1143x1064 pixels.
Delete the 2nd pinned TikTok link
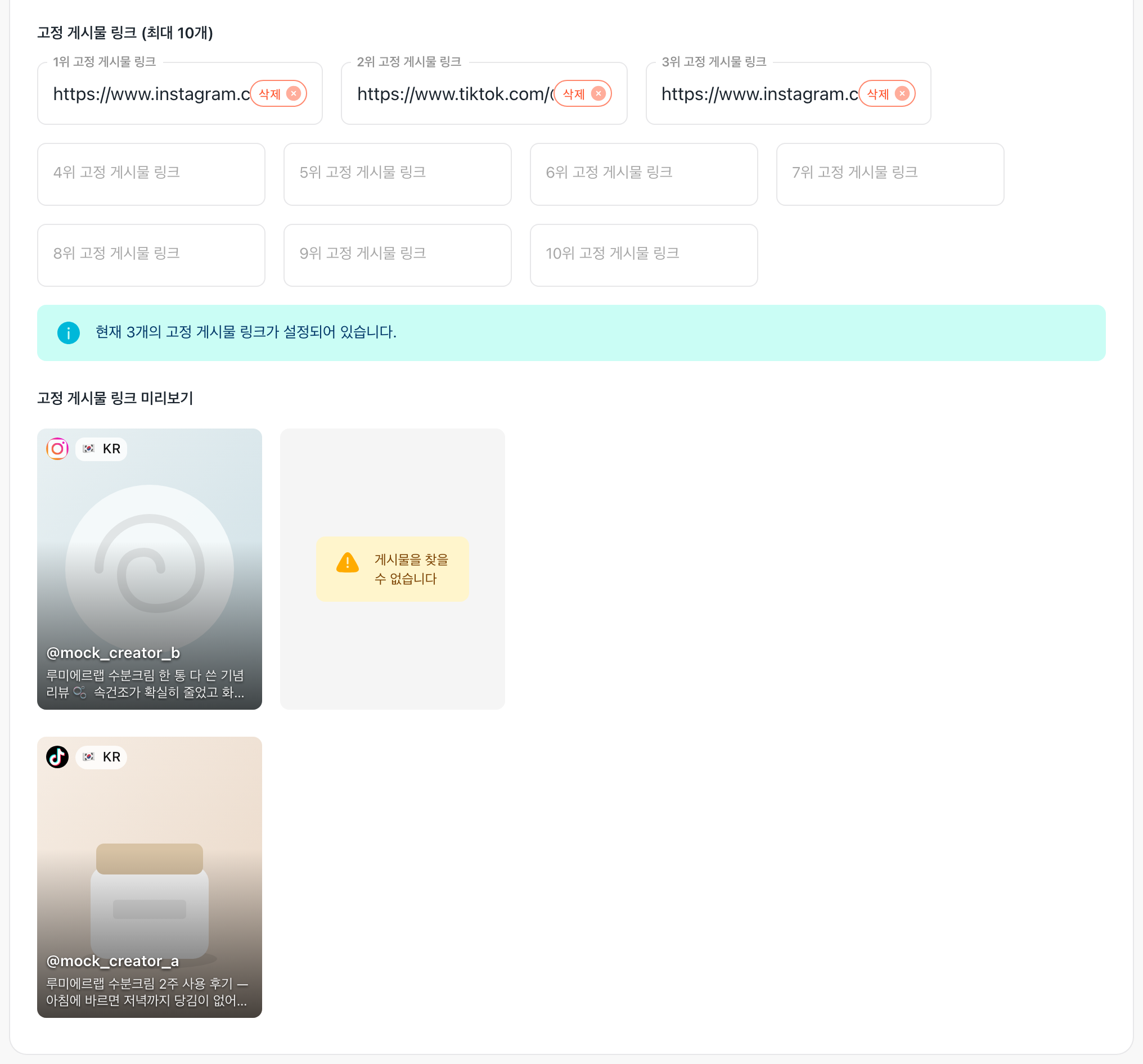582,94
